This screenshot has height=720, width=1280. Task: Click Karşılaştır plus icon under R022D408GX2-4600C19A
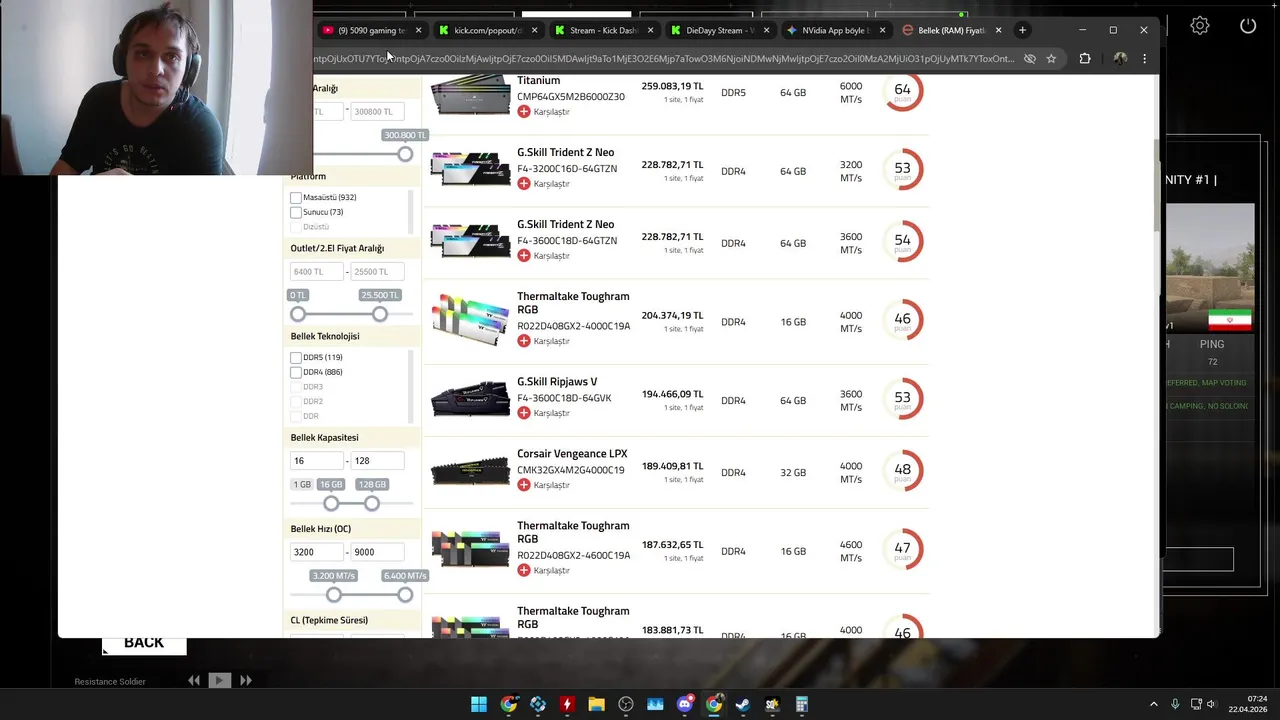tap(524, 570)
